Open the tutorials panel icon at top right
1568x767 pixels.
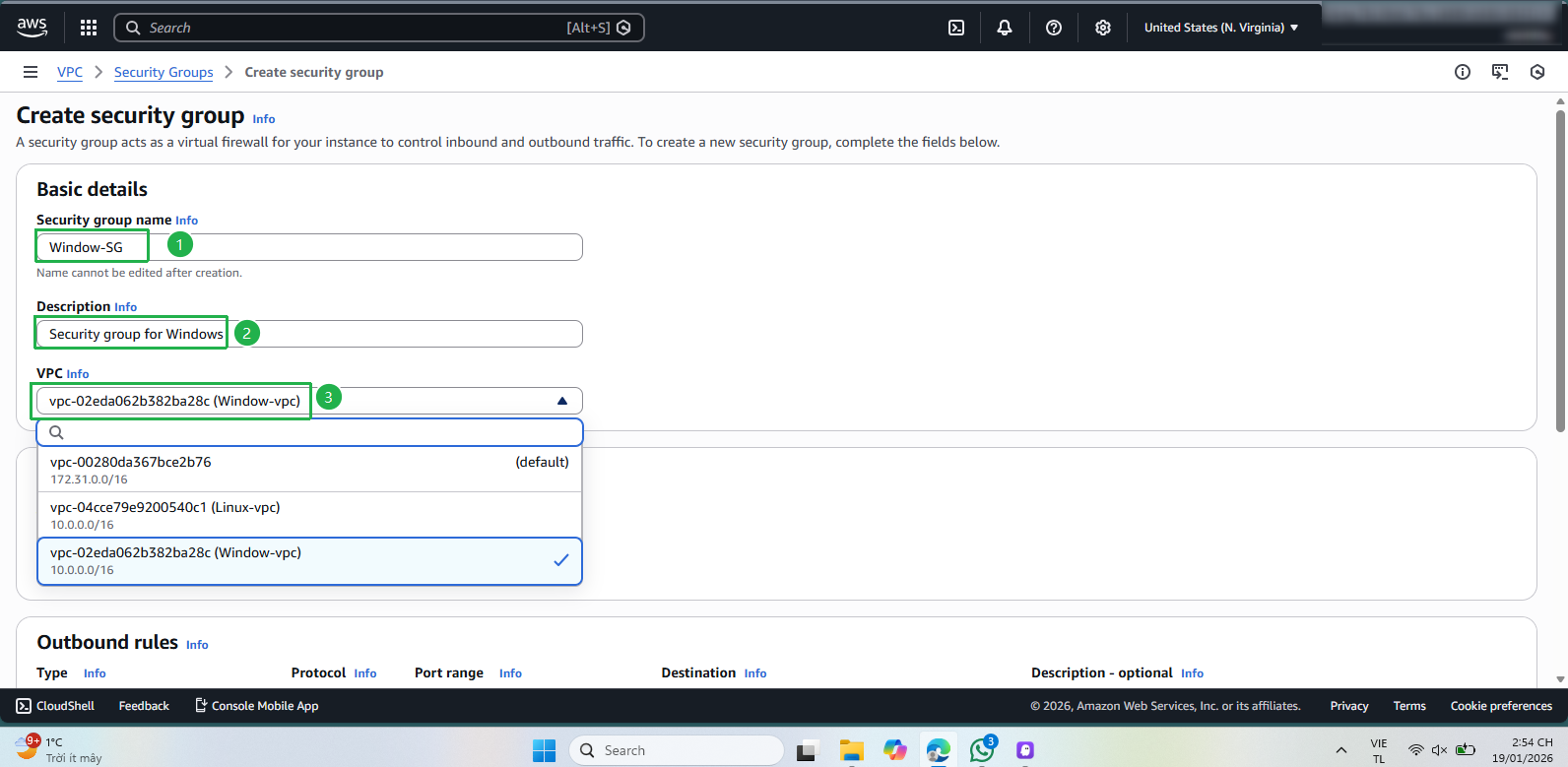coord(1500,72)
